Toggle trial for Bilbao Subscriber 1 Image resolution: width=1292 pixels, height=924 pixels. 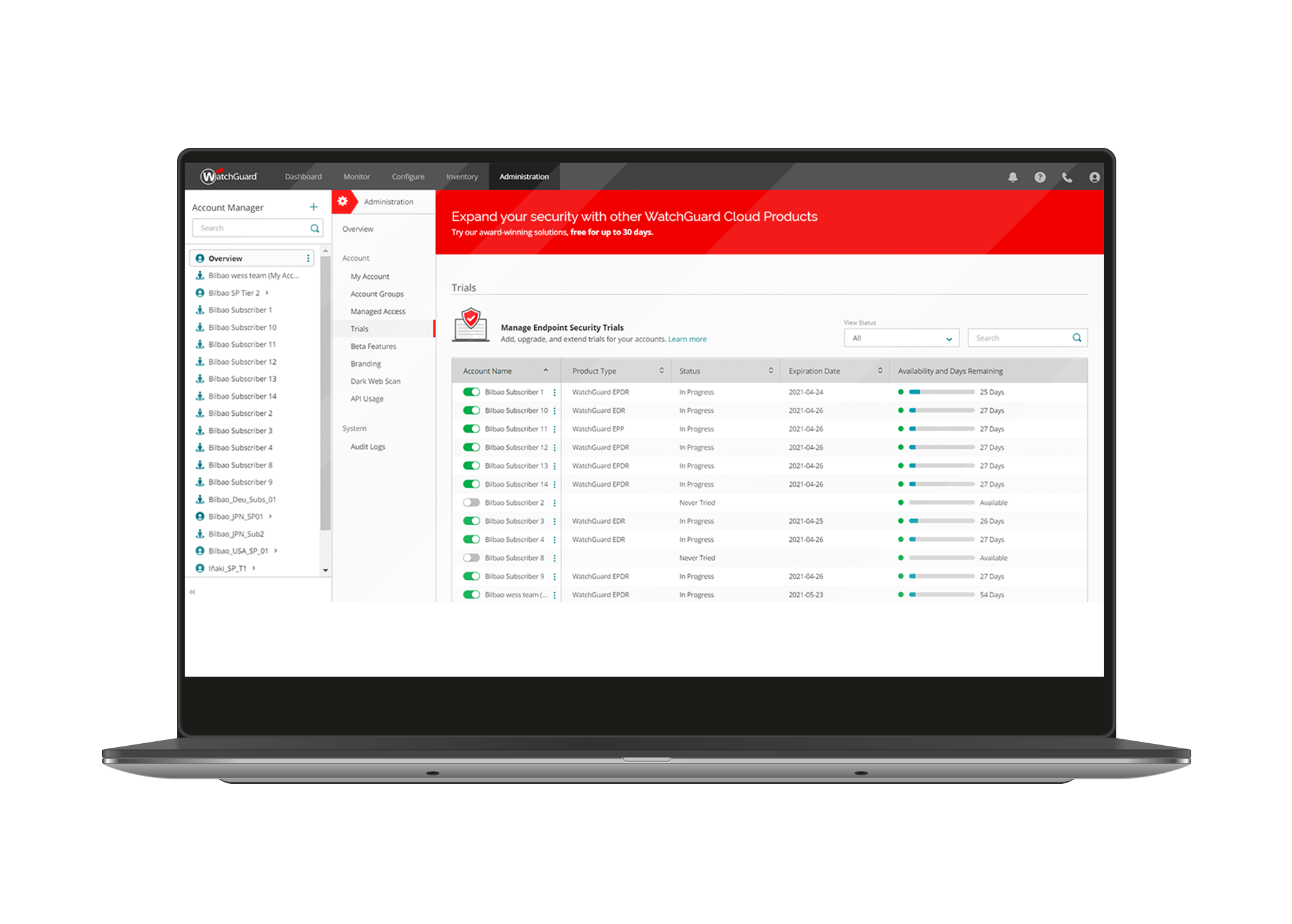(x=472, y=392)
